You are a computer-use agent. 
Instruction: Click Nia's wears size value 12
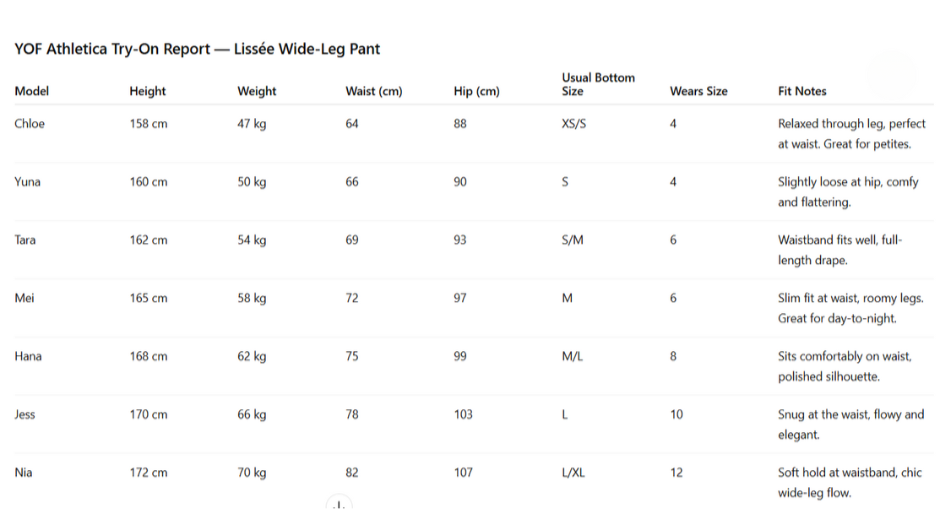(677, 472)
